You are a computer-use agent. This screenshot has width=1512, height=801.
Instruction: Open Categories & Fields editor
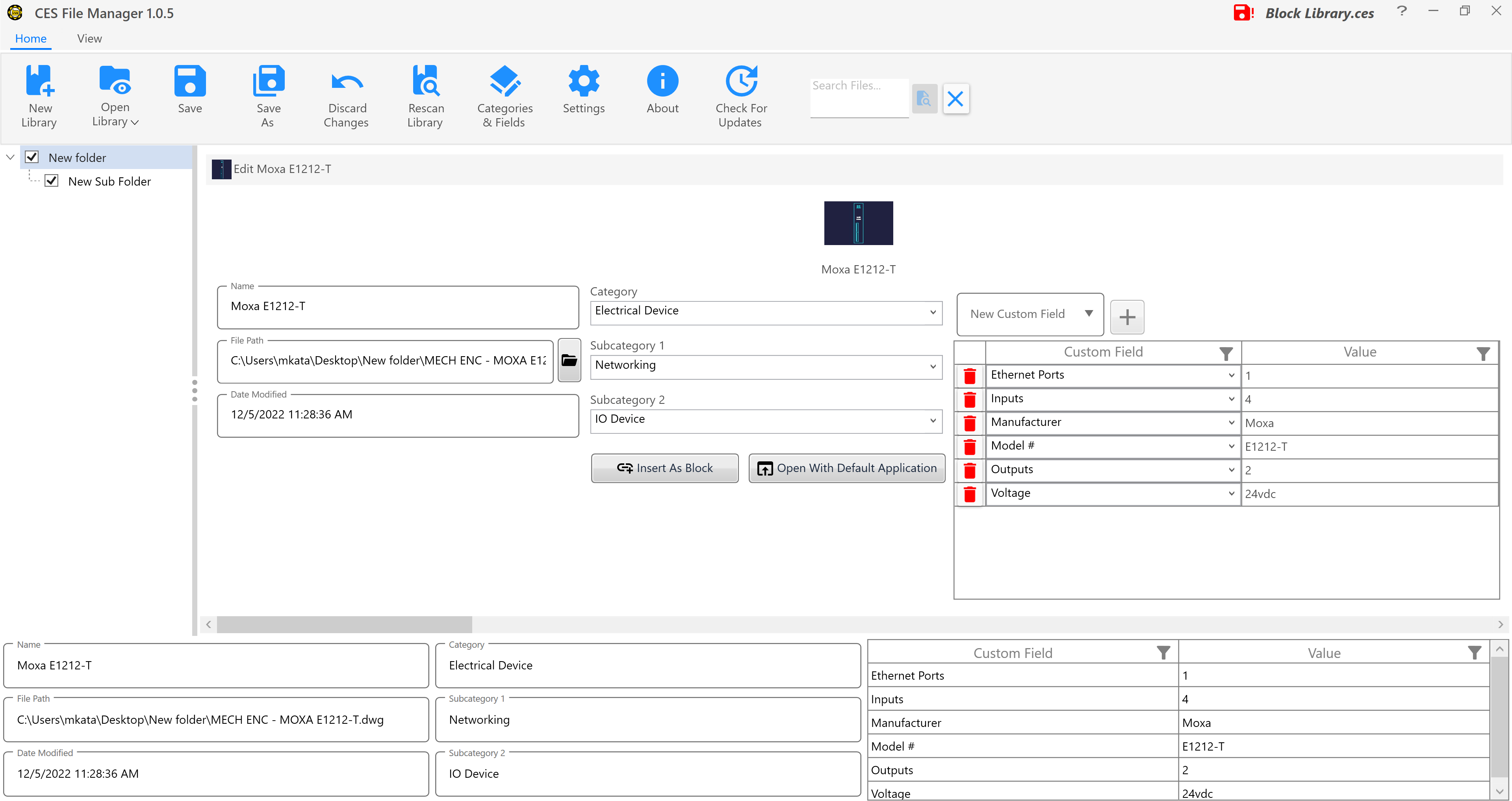(x=505, y=82)
